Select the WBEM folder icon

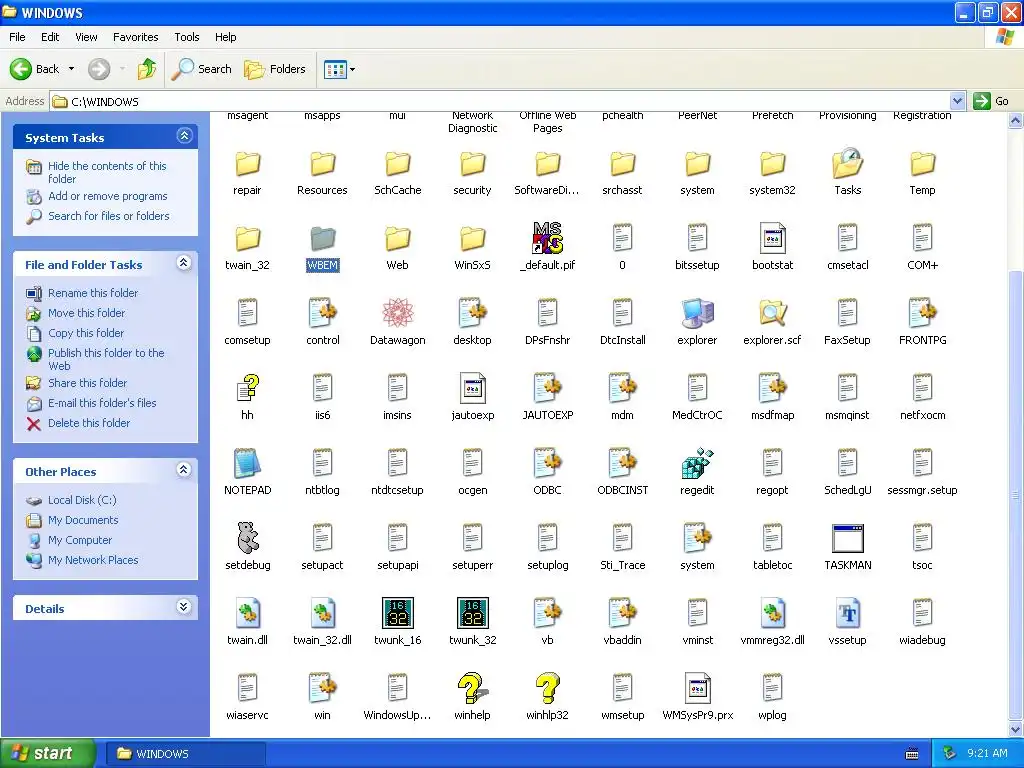coord(322,238)
